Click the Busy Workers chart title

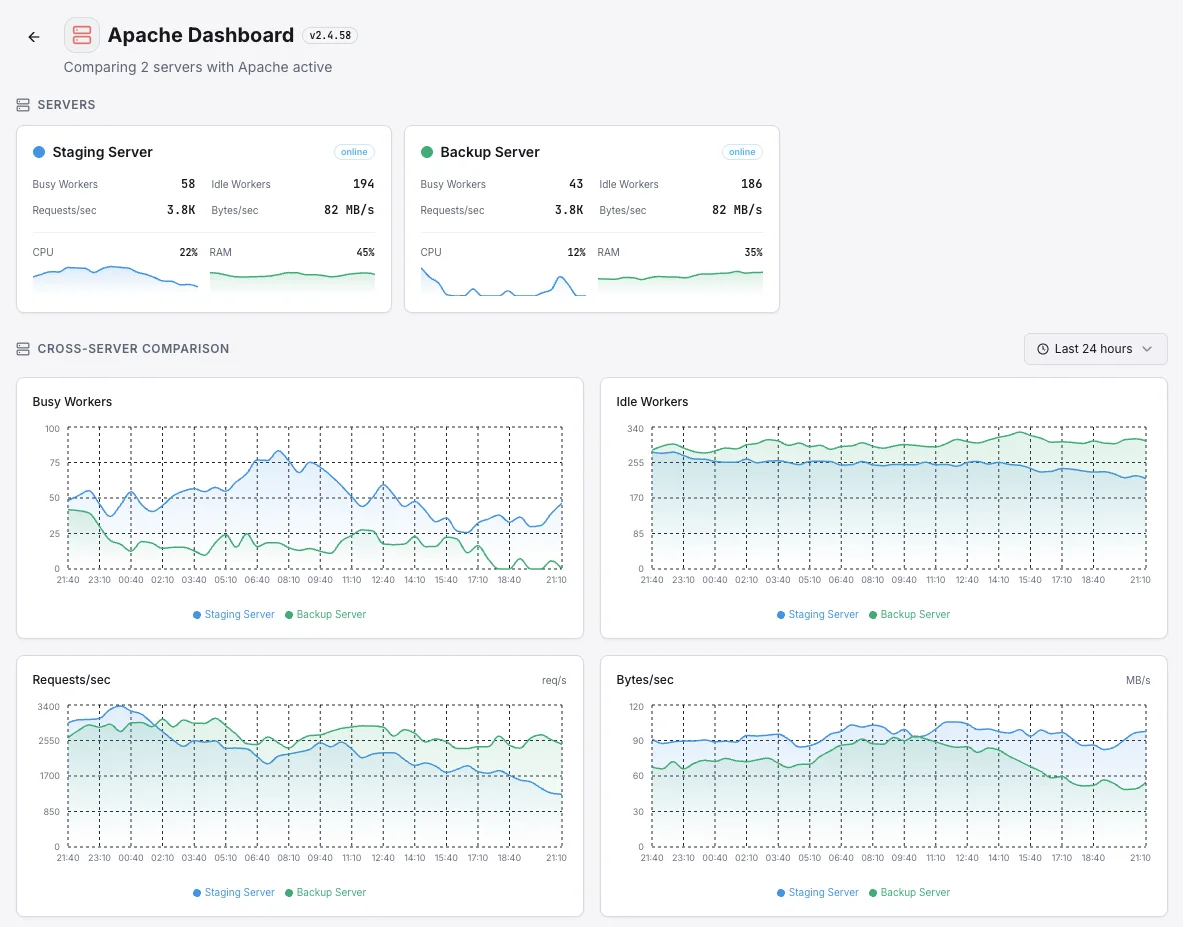[x=72, y=402]
